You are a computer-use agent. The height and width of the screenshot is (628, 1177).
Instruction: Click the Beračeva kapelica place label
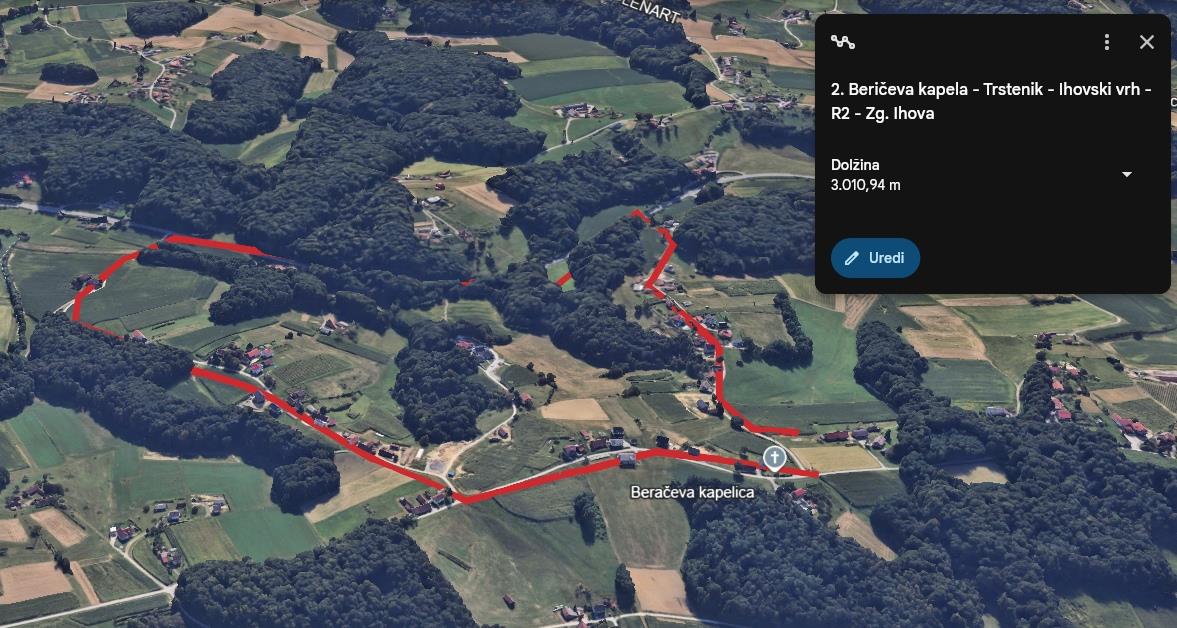coord(692,493)
